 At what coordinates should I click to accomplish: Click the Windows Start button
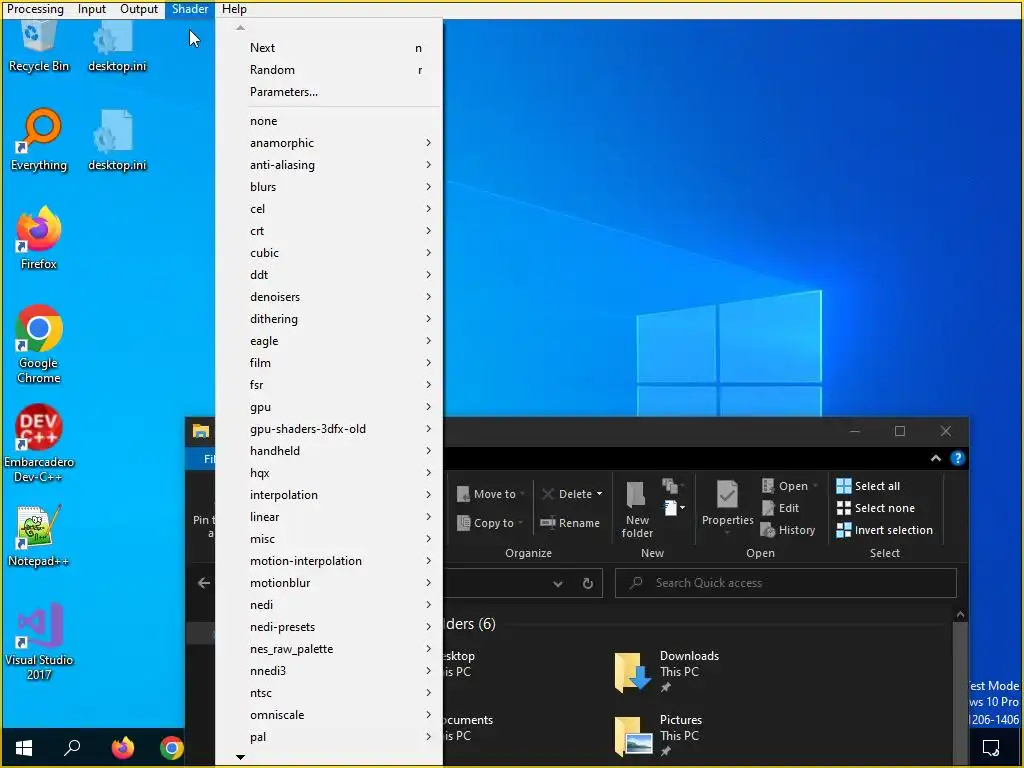pyautogui.click(x=24, y=748)
